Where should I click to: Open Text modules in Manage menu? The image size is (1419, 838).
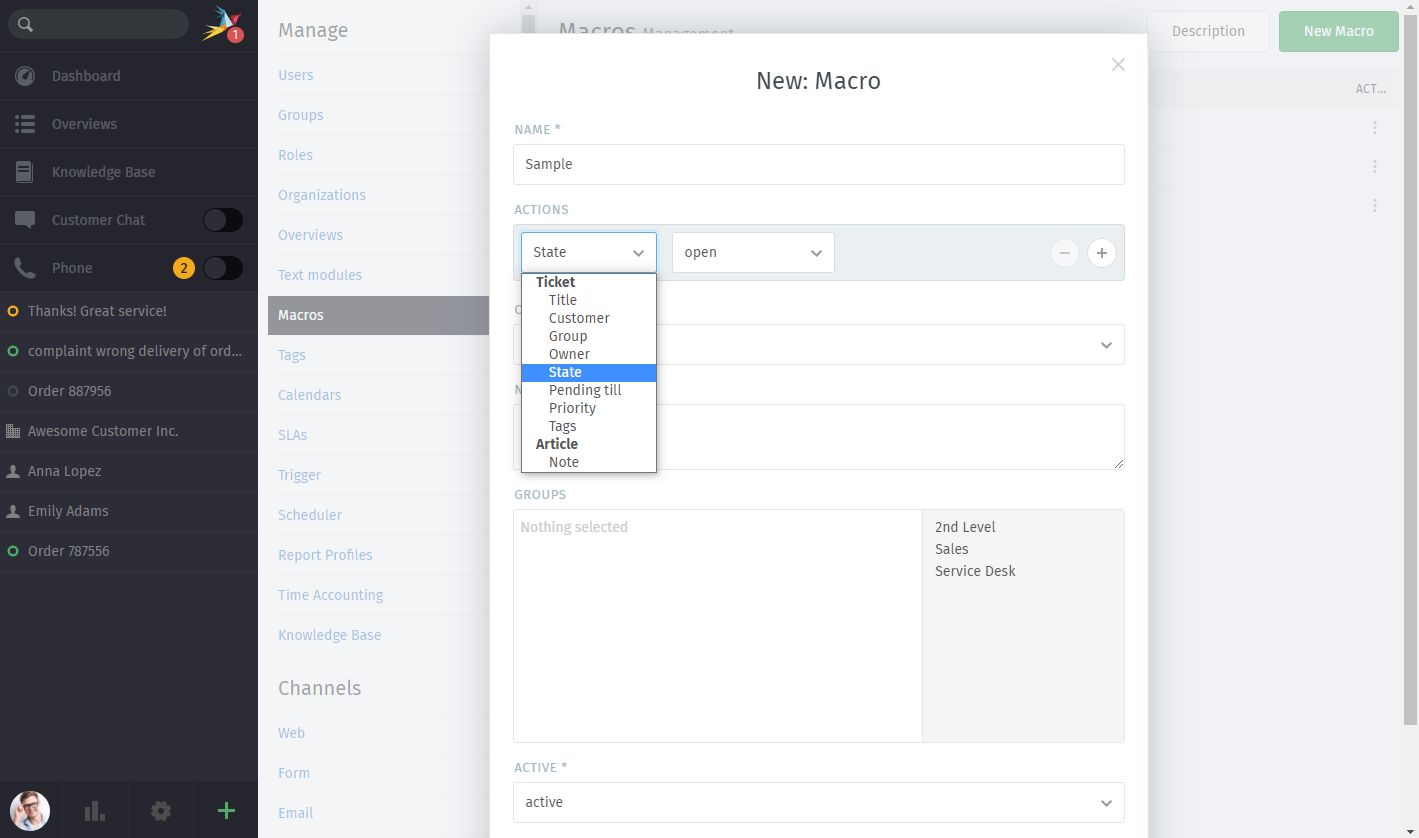point(320,275)
